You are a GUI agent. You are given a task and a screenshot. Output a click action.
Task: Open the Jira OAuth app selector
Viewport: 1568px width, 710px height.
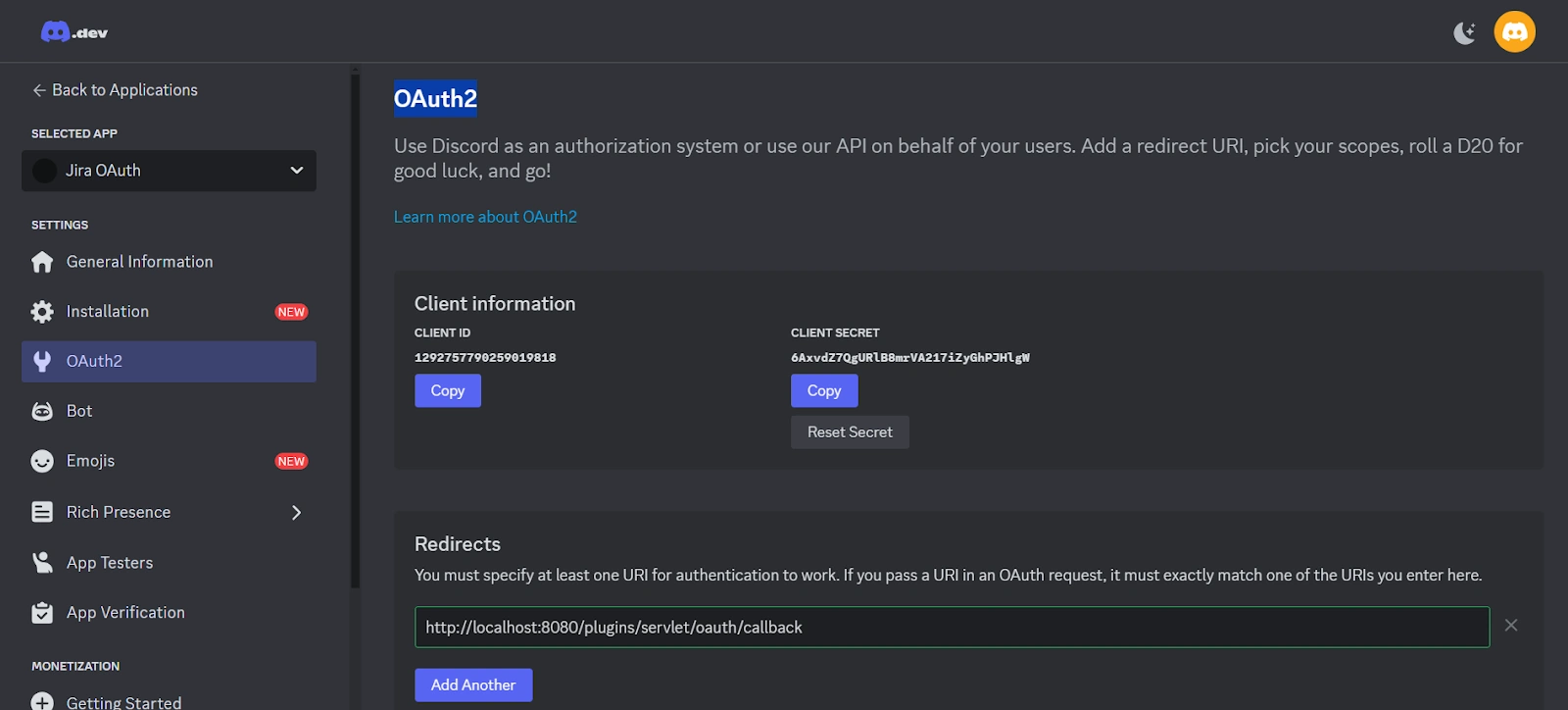[x=169, y=171]
